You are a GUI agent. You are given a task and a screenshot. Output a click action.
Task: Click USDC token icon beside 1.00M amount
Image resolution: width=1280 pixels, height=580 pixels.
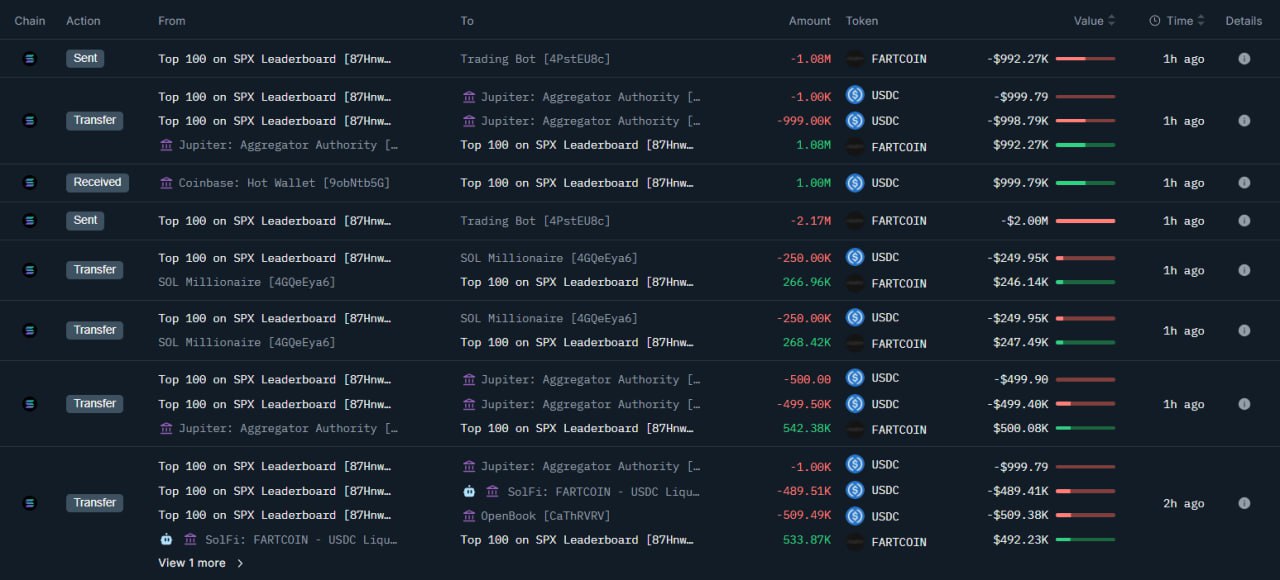point(855,183)
